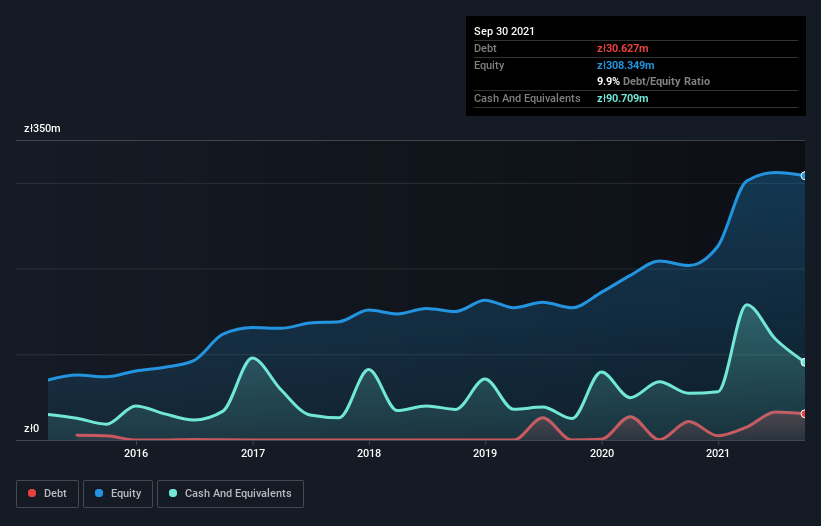Click the 2020 x-axis label
This screenshot has width=821, height=526.
tap(602, 453)
